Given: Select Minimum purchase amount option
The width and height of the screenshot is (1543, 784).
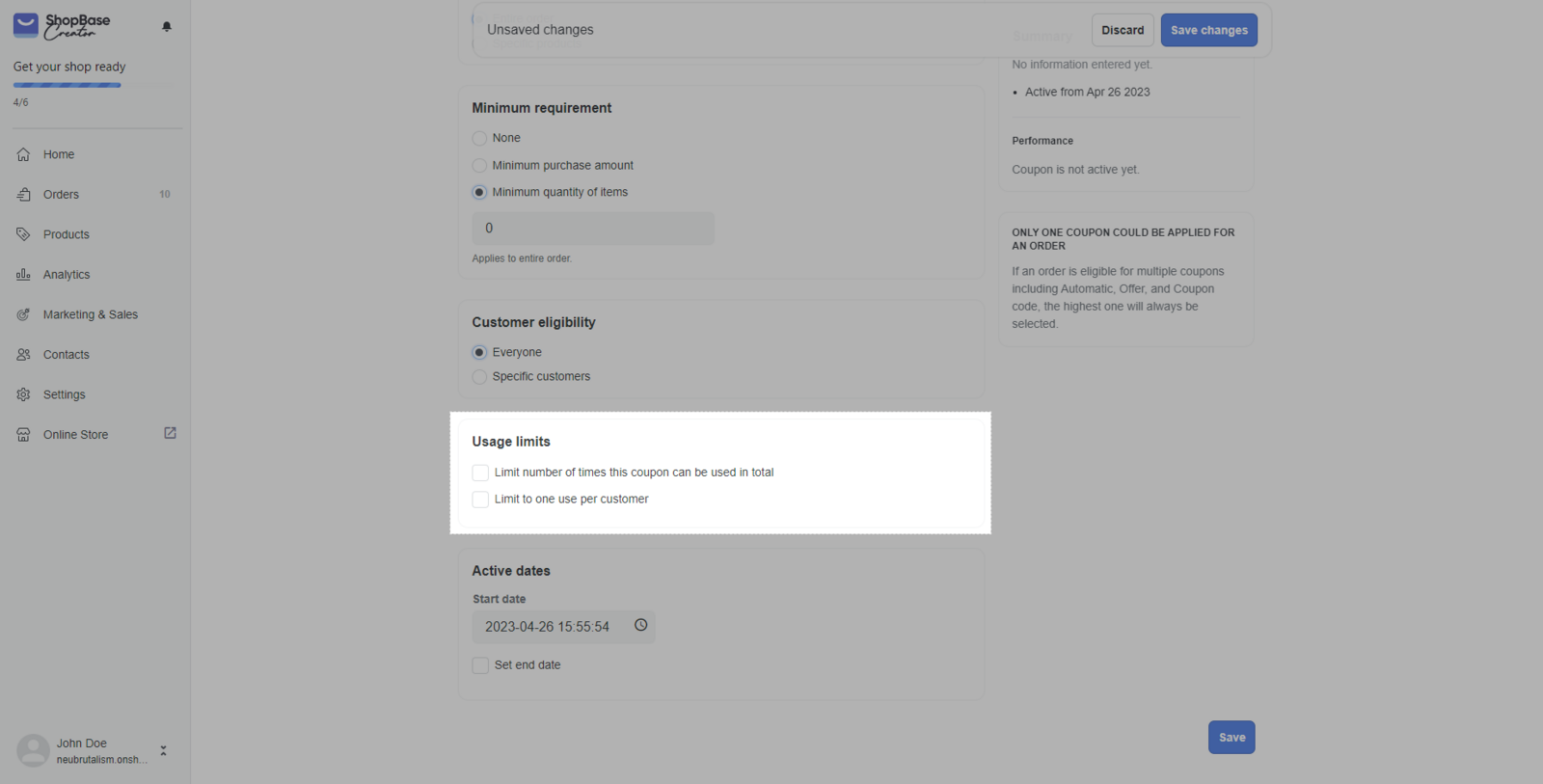Looking at the screenshot, I should [479, 166].
